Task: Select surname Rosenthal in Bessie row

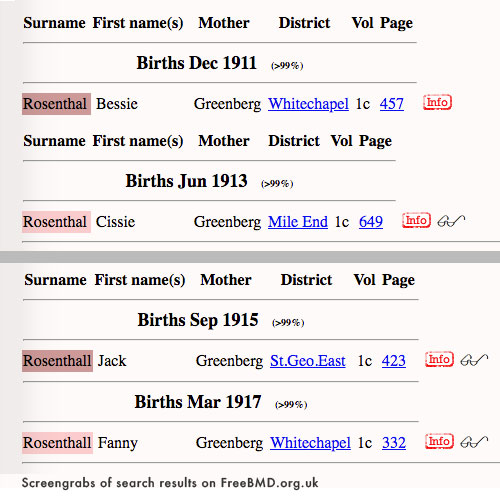Action: [56, 104]
